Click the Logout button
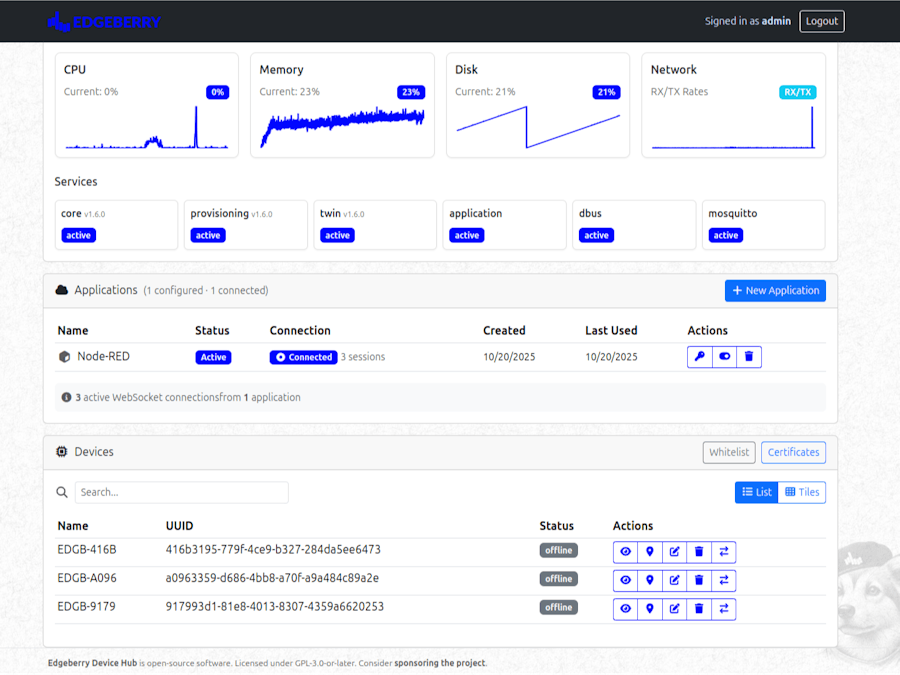 coord(821,21)
